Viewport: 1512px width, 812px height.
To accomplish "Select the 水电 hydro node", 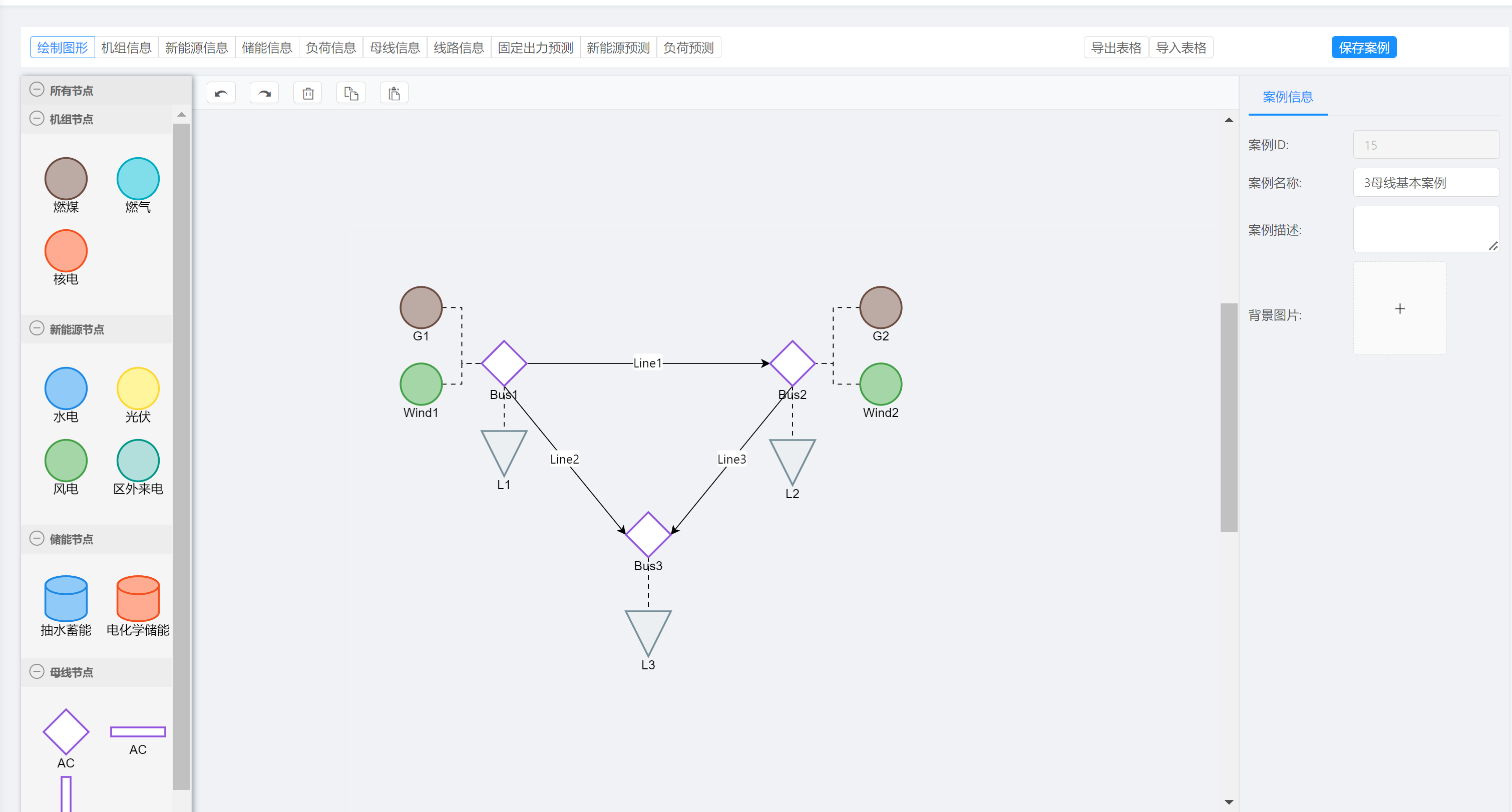I will 66,388.
